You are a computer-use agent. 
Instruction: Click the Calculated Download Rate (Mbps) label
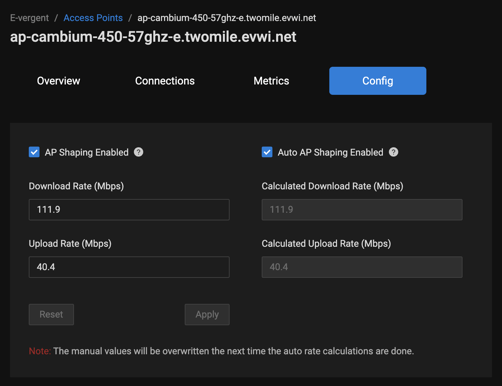point(332,186)
